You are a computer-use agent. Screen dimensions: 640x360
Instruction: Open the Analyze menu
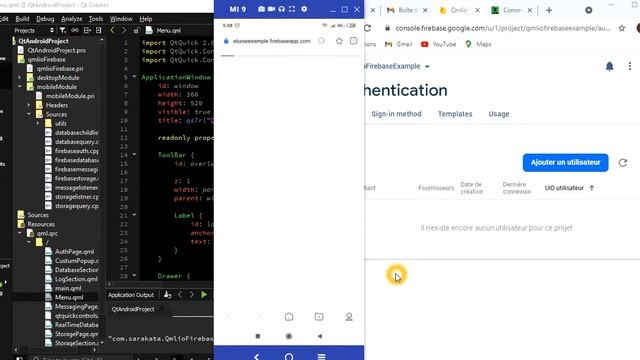tap(71, 19)
